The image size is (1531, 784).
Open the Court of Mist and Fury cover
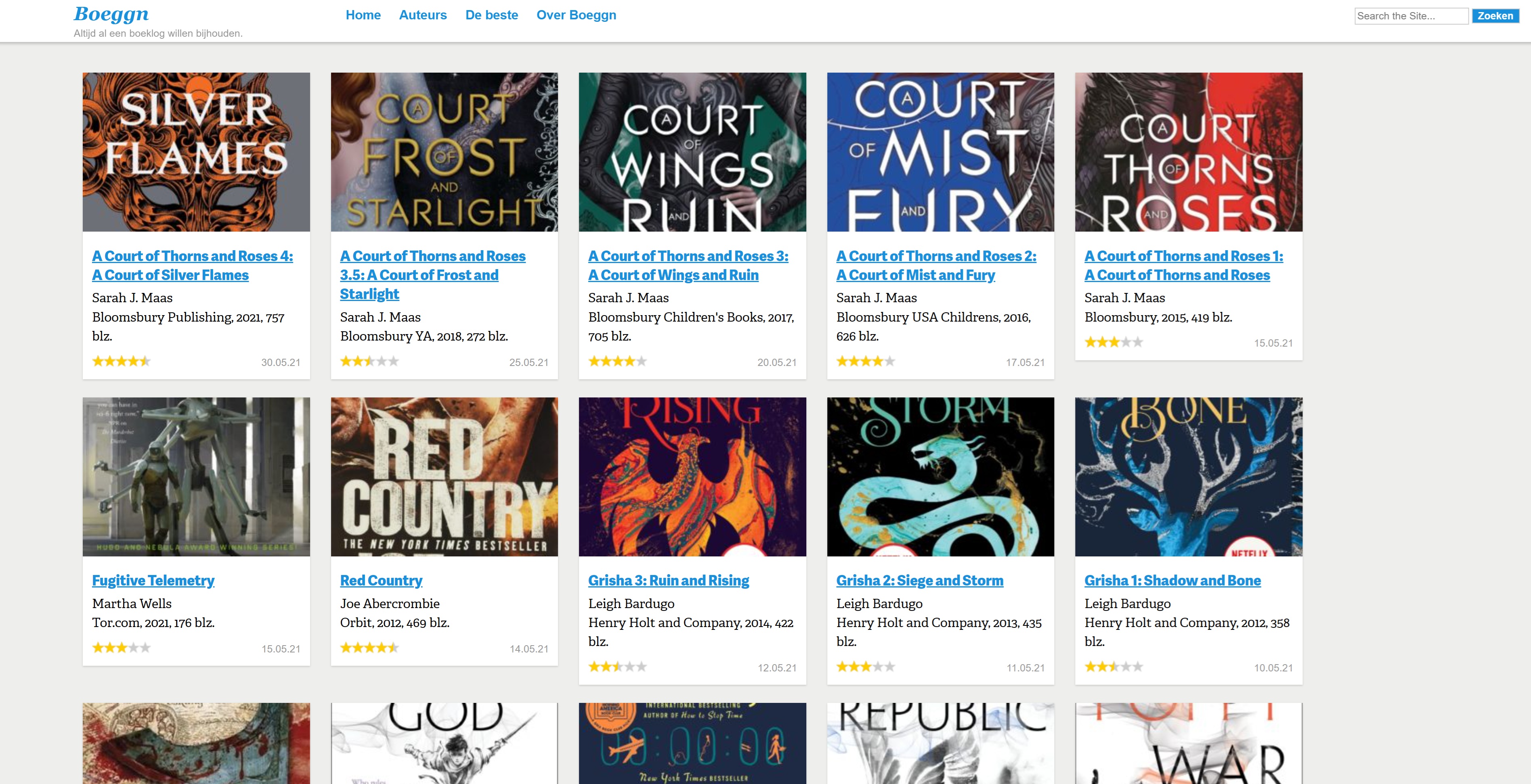[x=940, y=152]
